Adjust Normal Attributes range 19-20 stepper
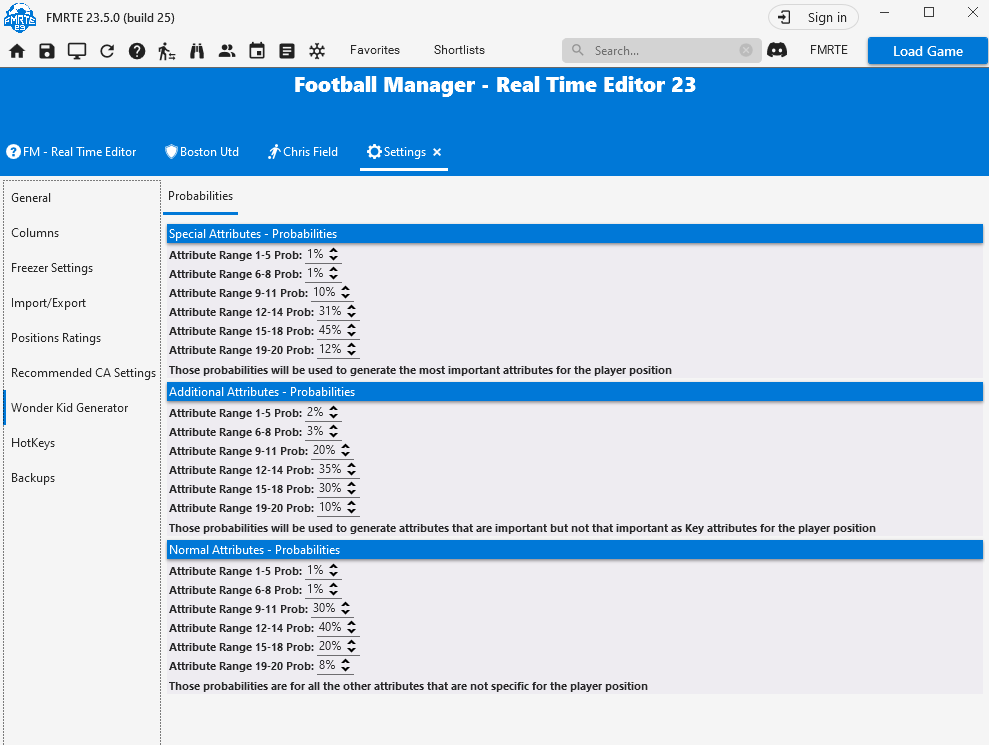Viewport: 989px width, 745px height. point(346,665)
